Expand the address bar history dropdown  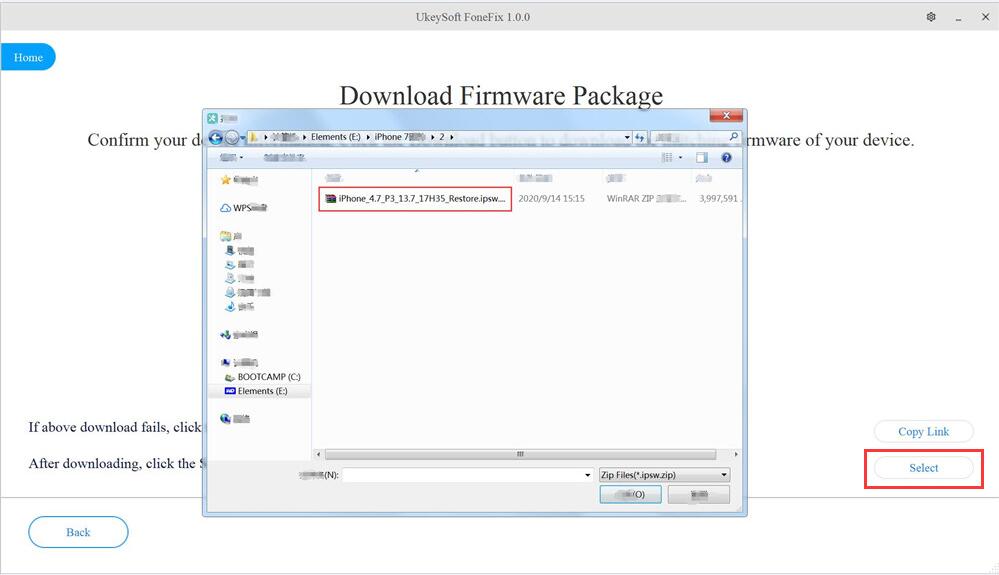click(x=627, y=137)
